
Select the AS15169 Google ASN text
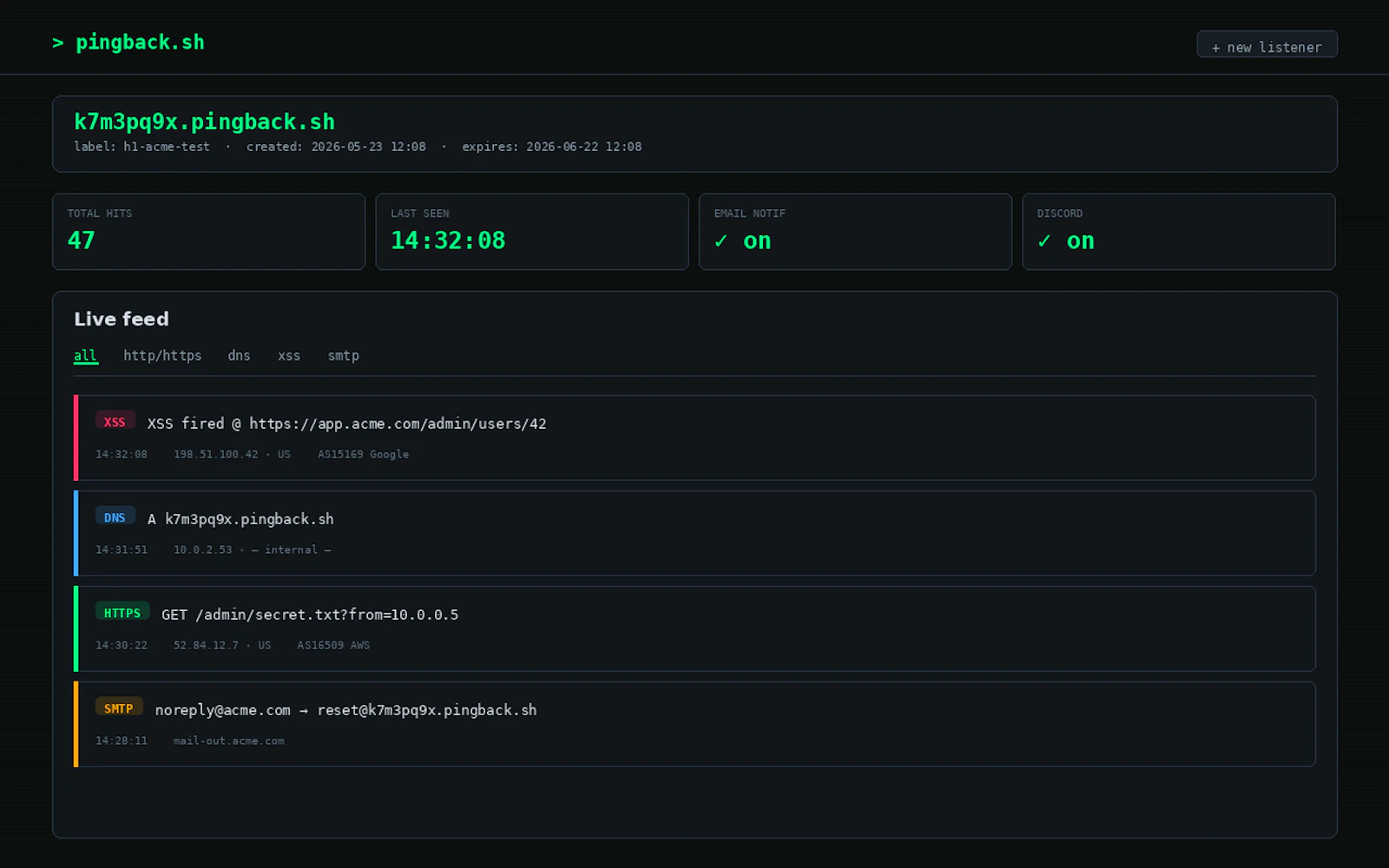click(363, 455)
